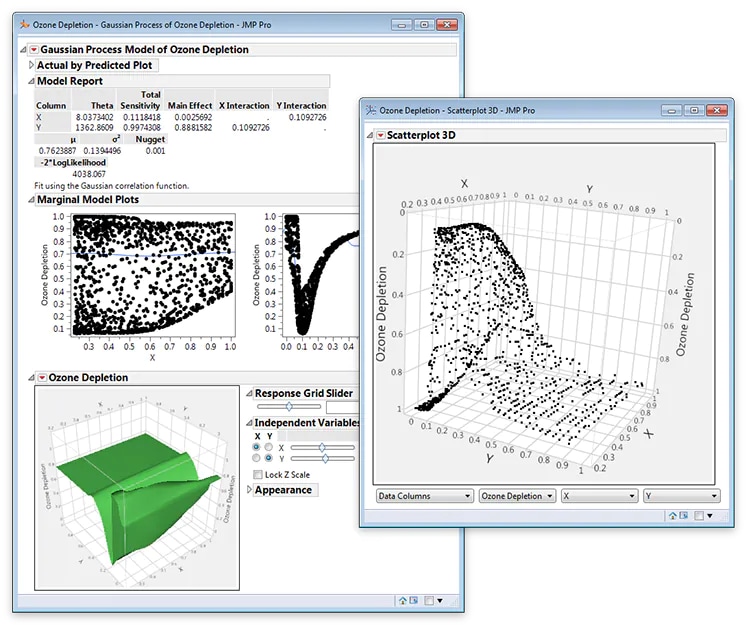Click Main Effect column header
The image size is (747, 625).
(x=190, y=106)
